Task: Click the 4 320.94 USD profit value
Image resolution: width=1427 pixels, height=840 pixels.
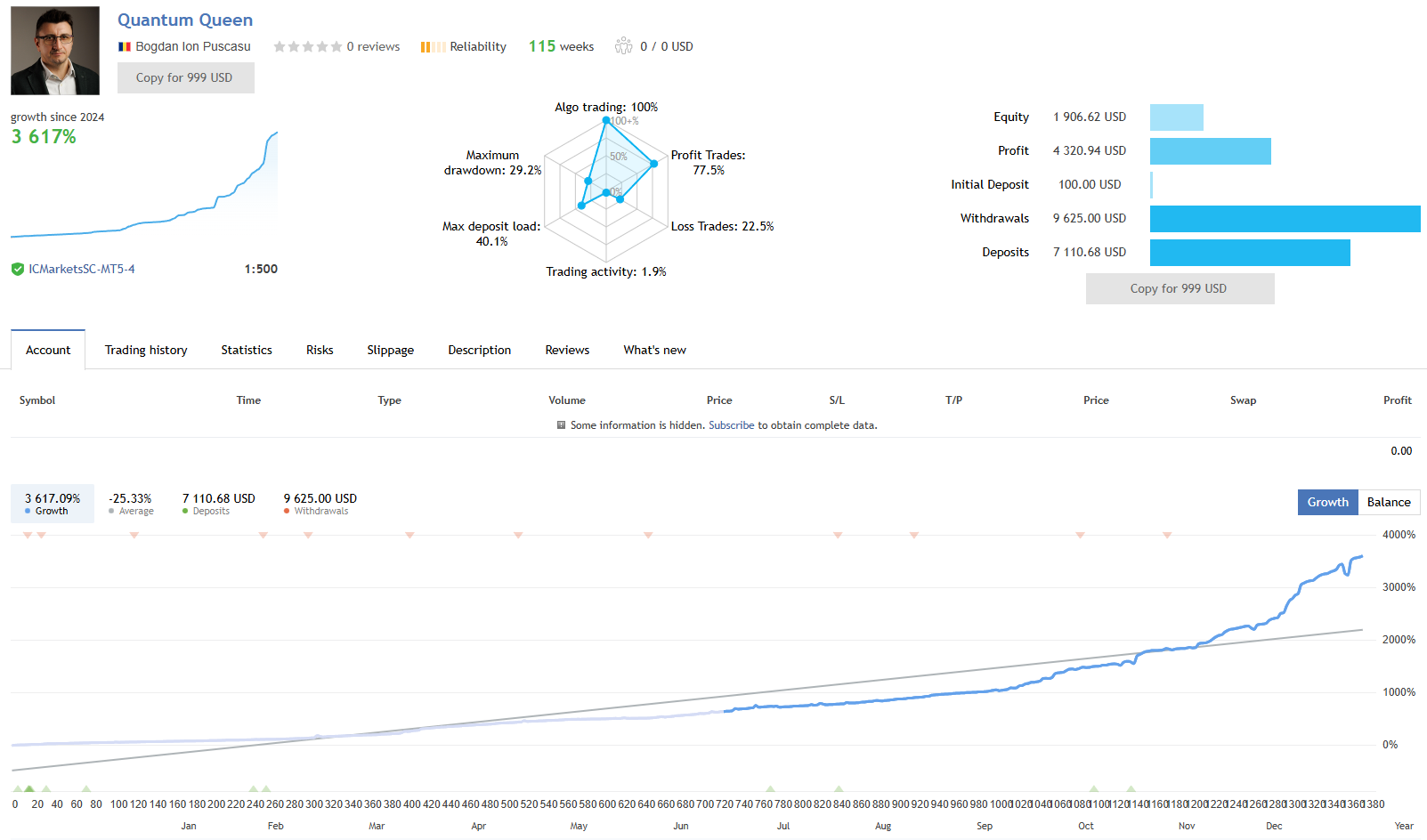Action: click(x=1090, y=150)
